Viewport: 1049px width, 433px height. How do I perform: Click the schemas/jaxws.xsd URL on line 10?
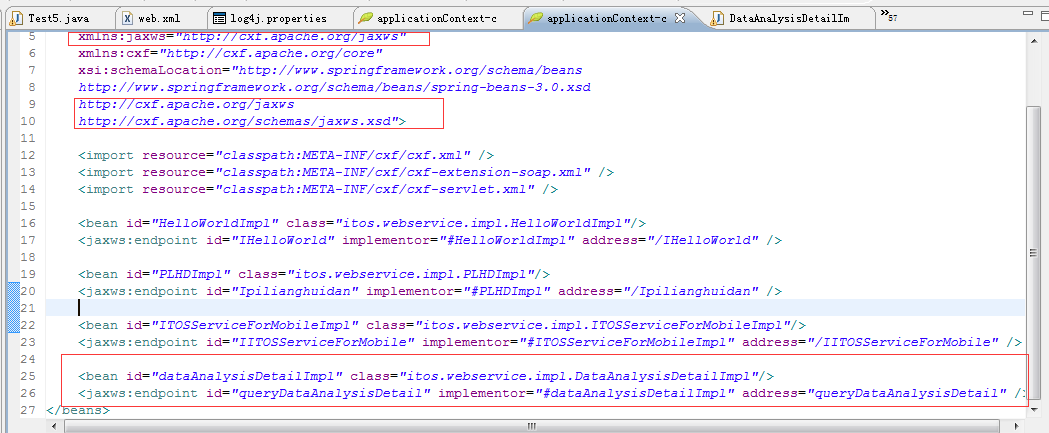238,121
